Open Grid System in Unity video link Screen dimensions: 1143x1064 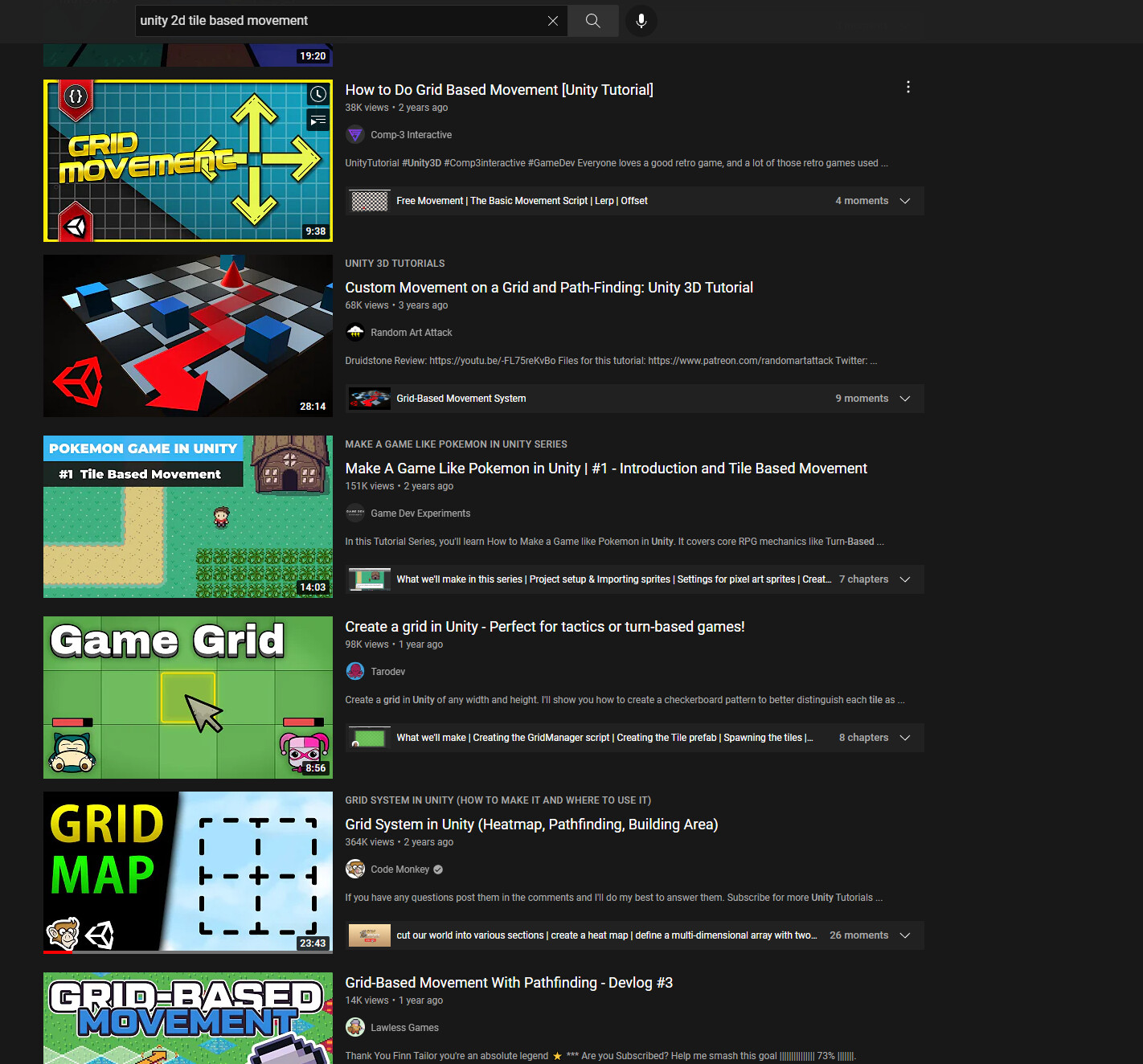point(532,824)
